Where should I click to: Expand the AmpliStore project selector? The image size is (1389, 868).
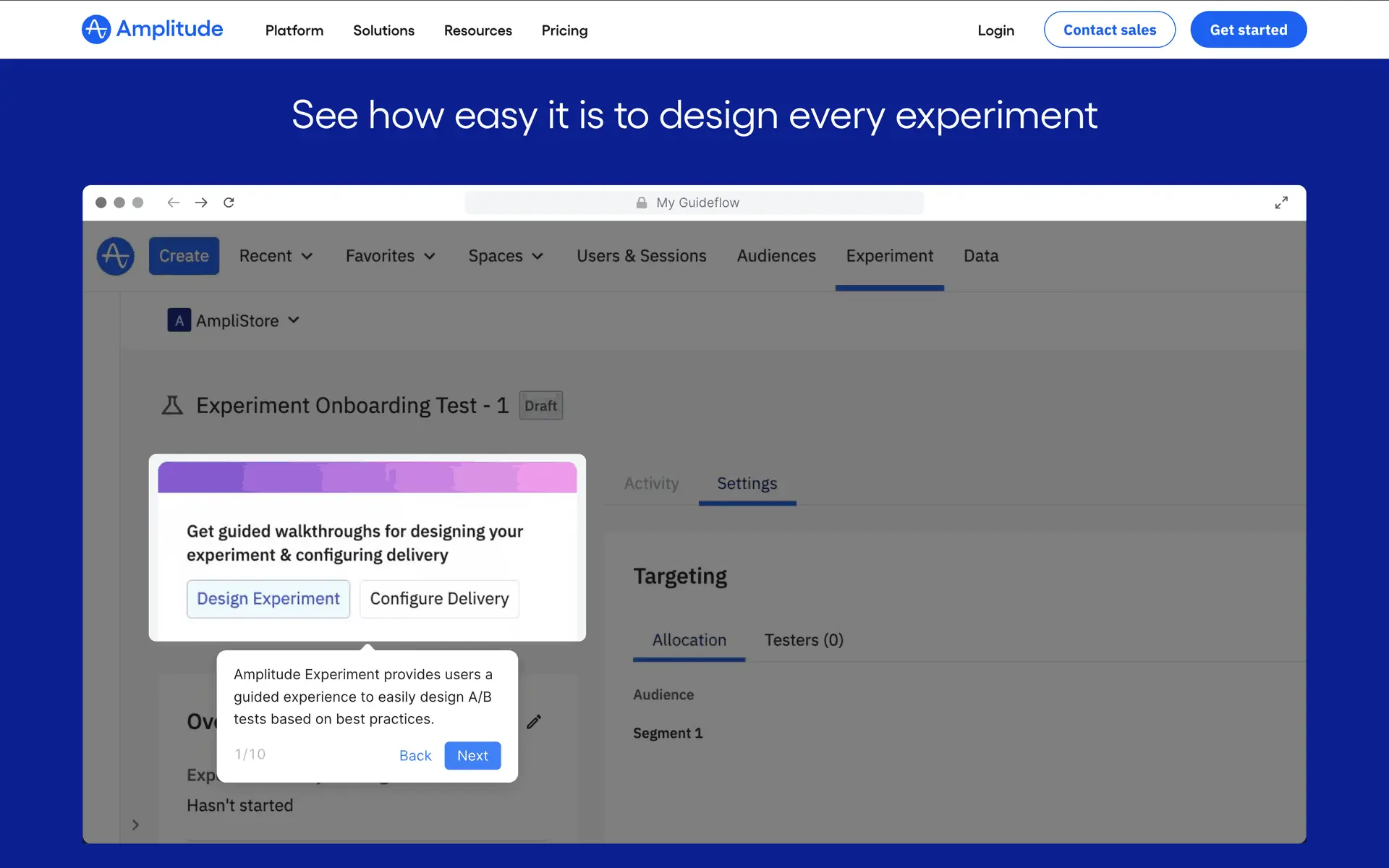pyautogui.click(x=234, y=320)
